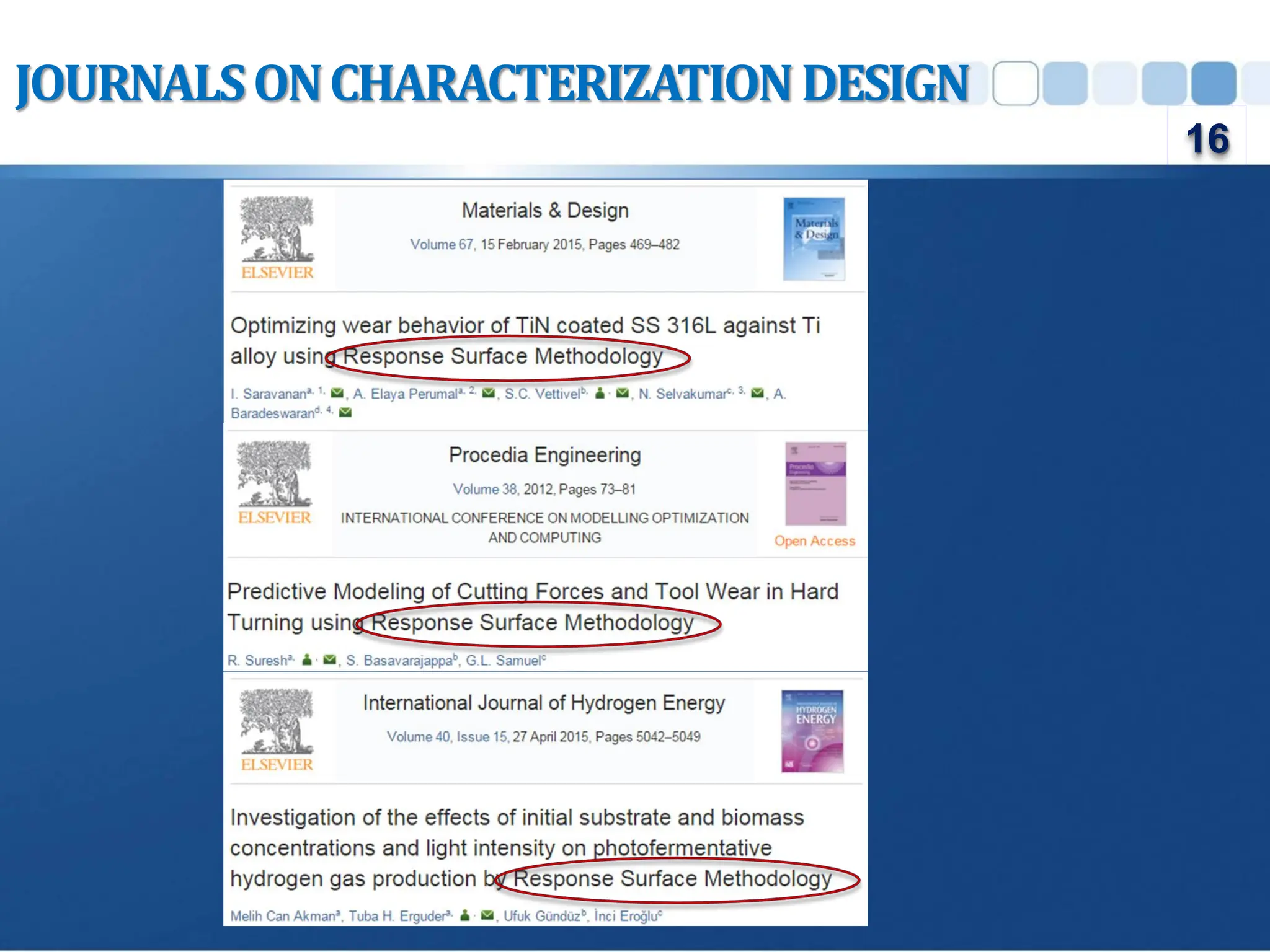Image resolution: width=1270 pixels, height=952 pixels.
Task: Click the envelope icon after A. Elaya Perumal
Action: (488, 393)
